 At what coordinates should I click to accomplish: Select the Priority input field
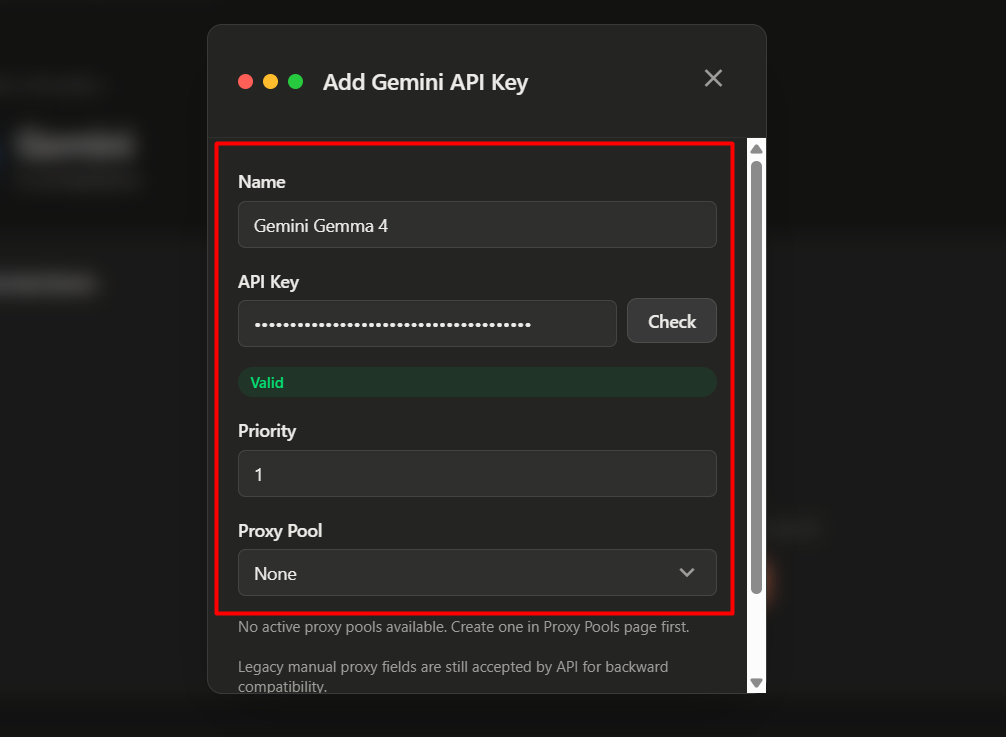pos(477,474)
